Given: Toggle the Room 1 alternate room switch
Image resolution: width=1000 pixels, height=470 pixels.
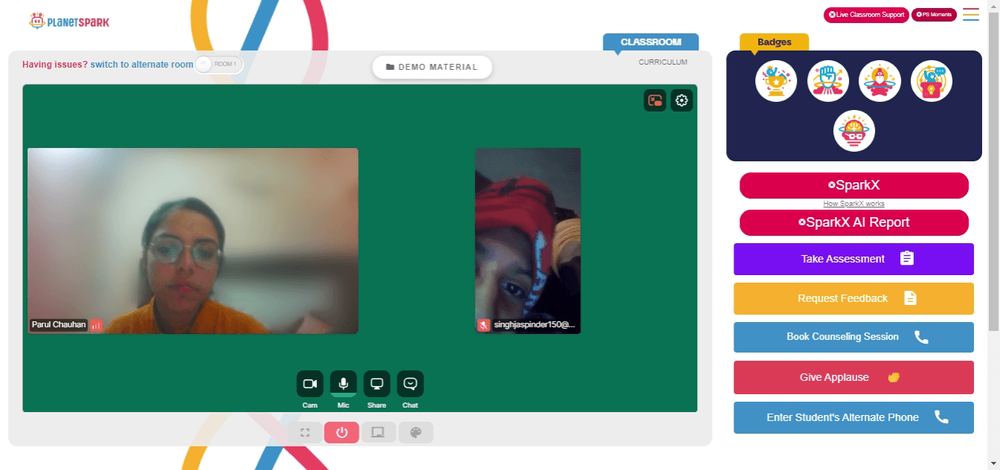Looking at the screenshot, I should click(218, 64).
